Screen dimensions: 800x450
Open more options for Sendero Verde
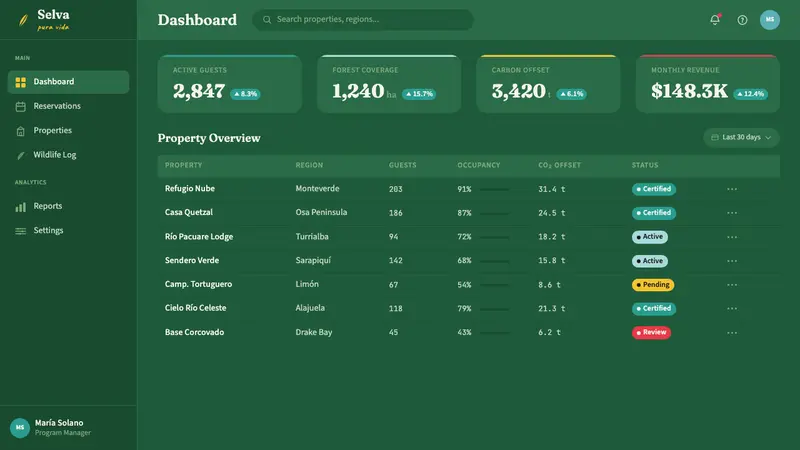(x=732, y=261)
